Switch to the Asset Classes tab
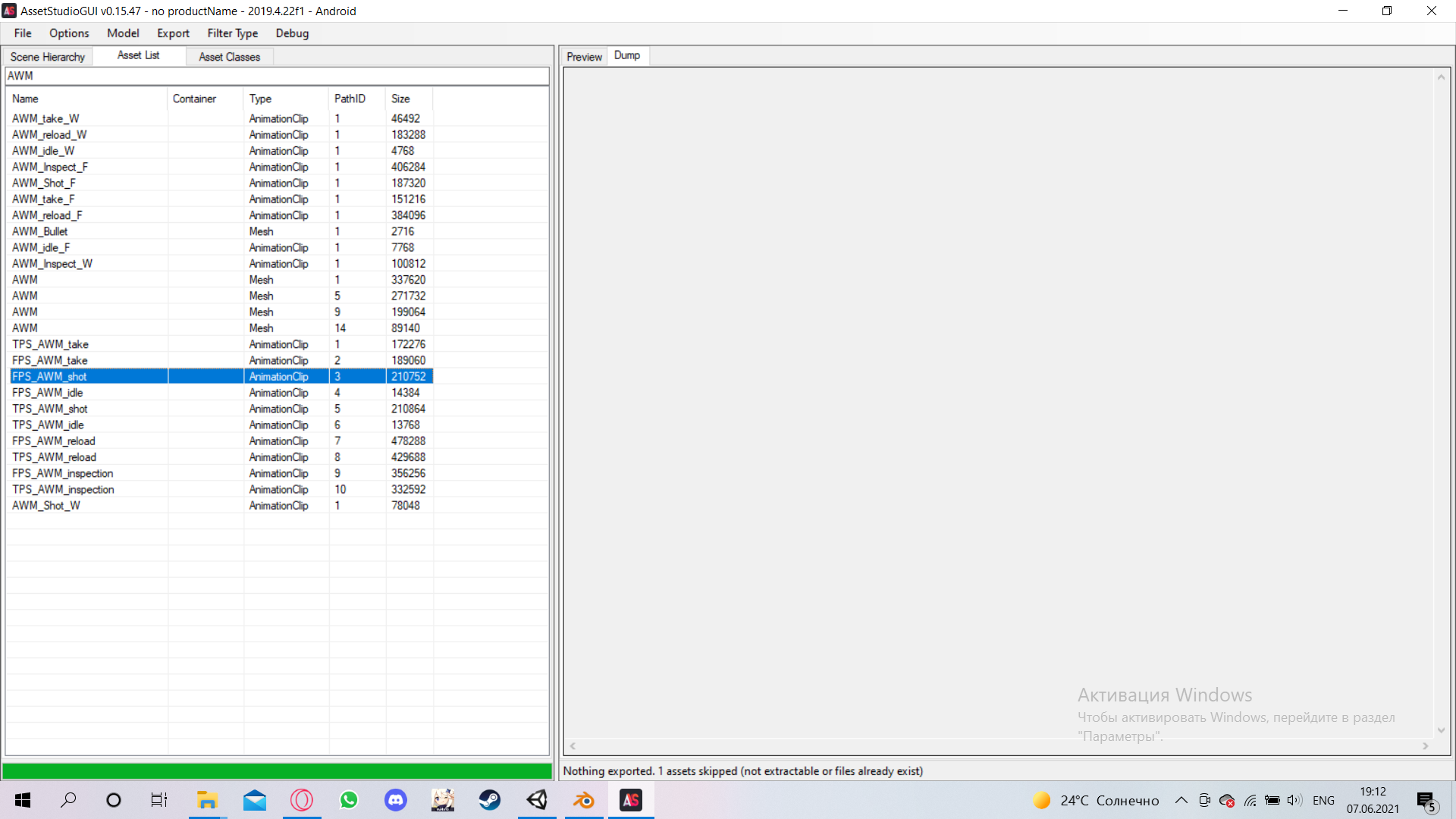The height and width of the screenshot is (819, 1456). point(229,57)
